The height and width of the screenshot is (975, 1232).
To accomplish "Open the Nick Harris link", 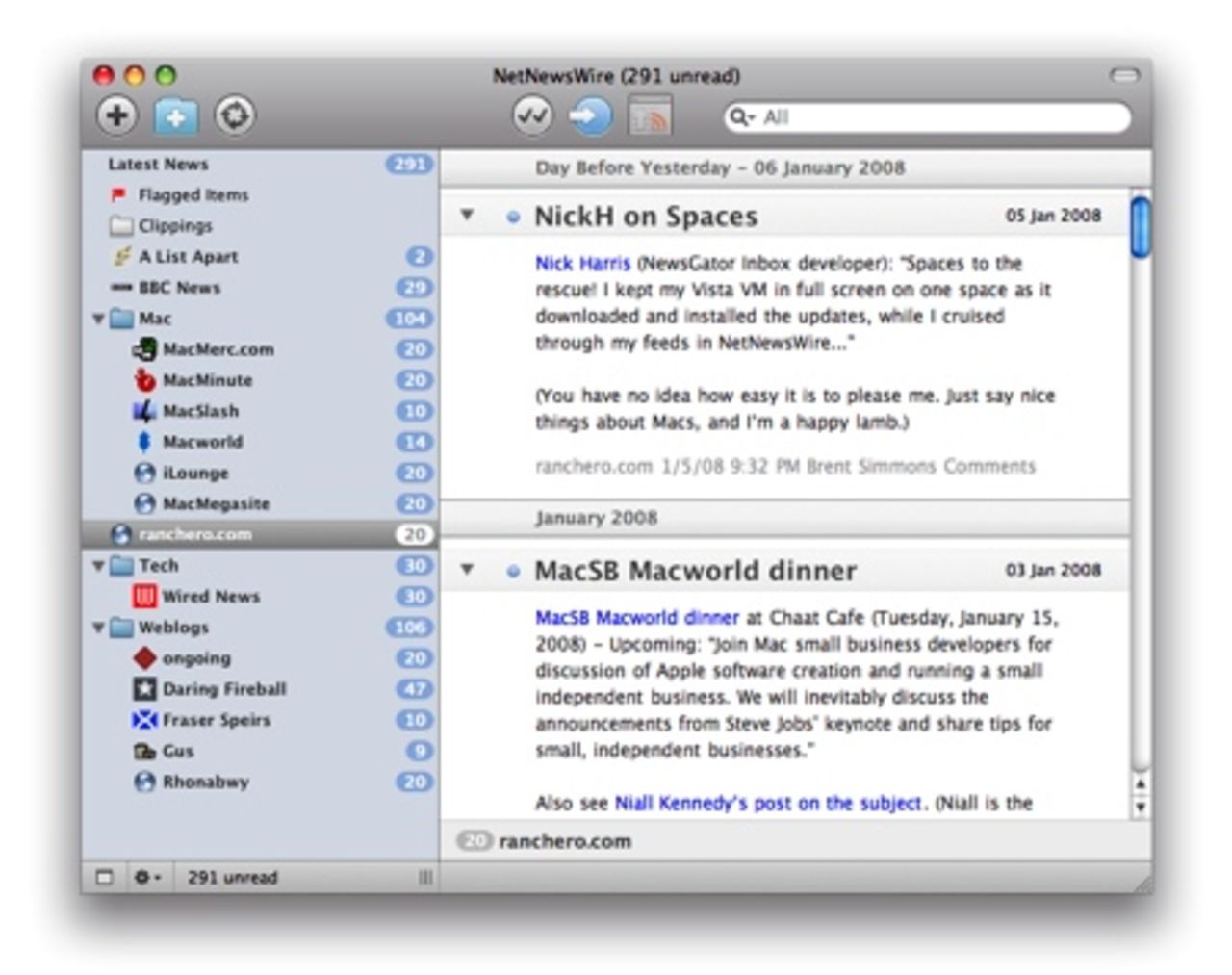I will (582, 263).
